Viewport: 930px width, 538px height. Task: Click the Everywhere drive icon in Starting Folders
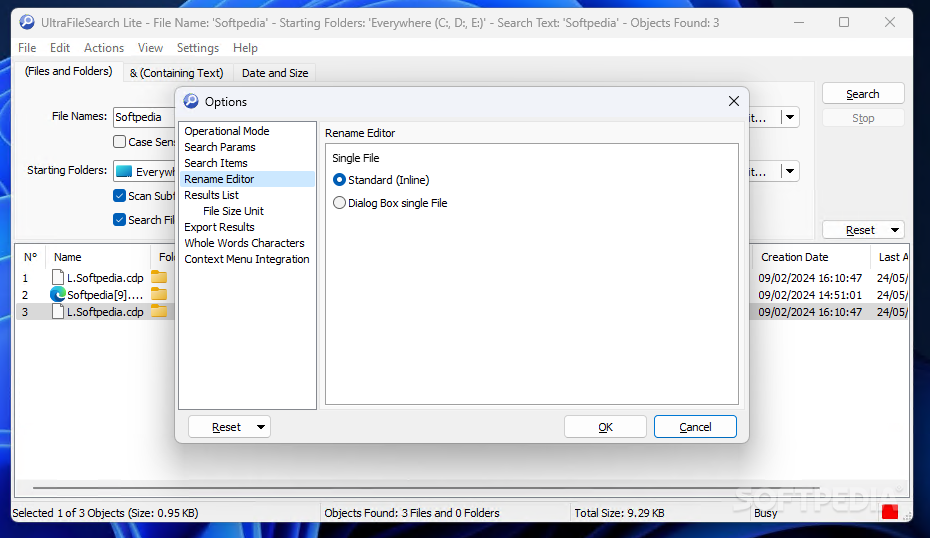click(124, 171)
